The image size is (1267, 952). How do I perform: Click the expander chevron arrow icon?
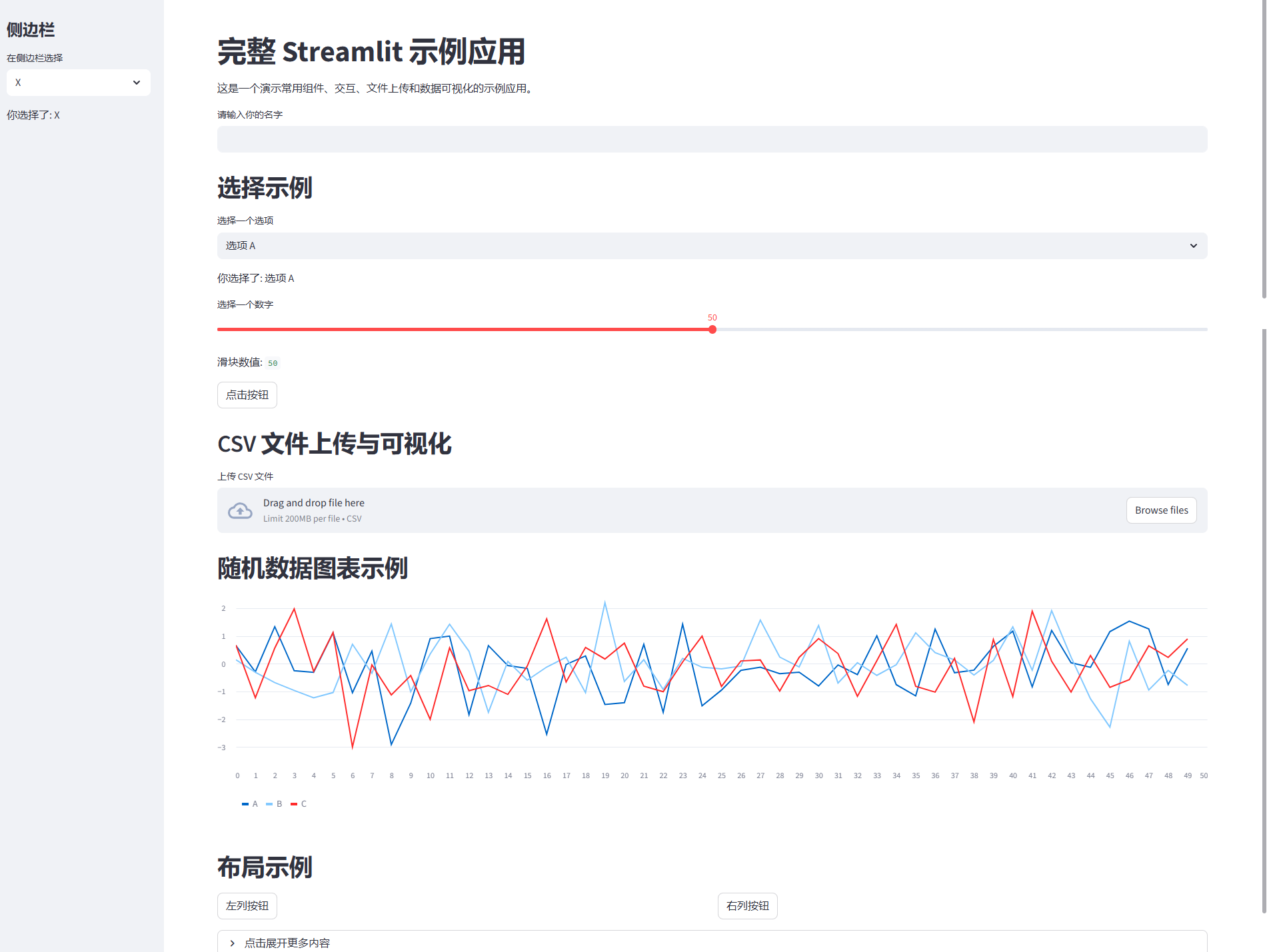coord(232,943)
